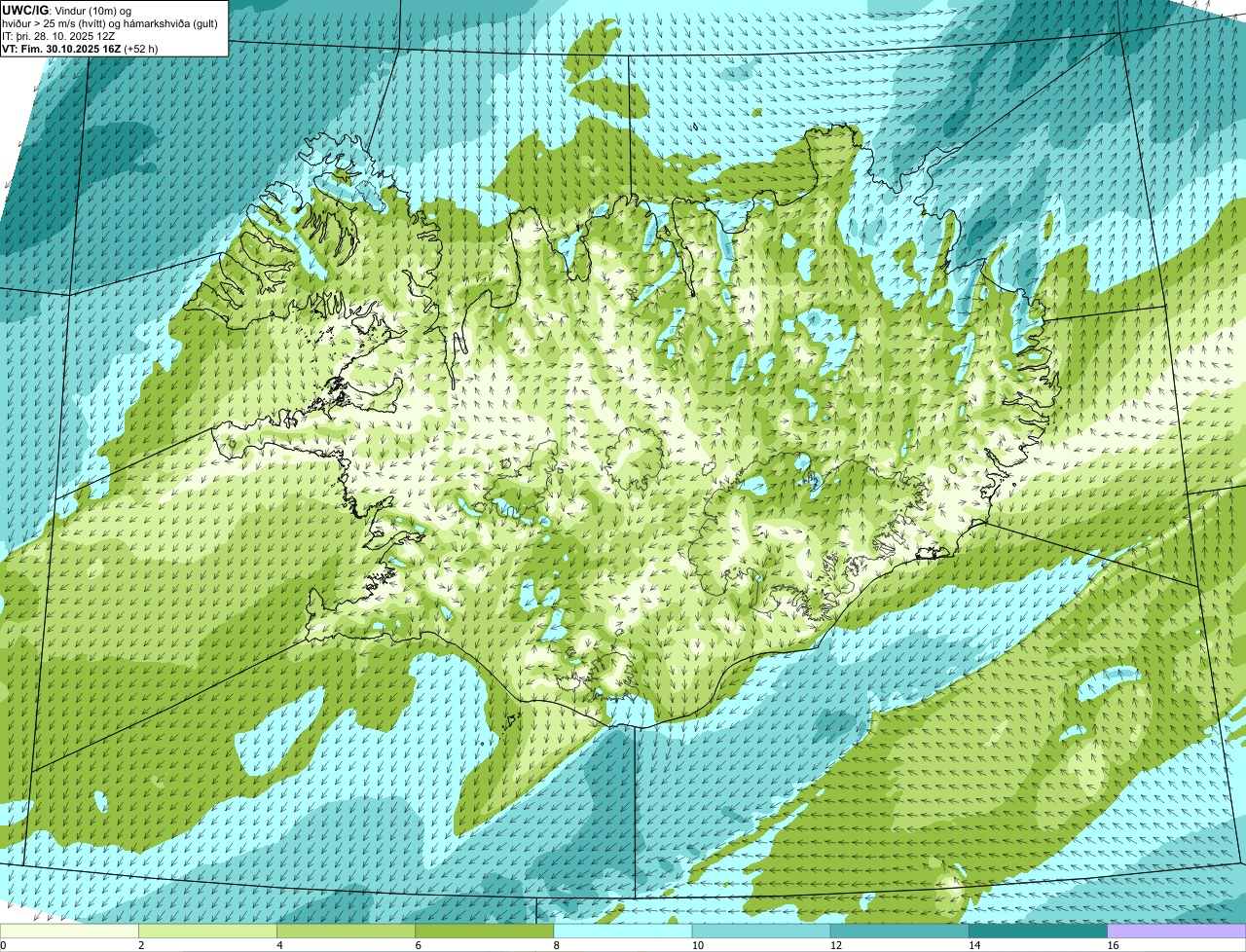Click the light lime 2–4 legend color segment

click(207, 931)
